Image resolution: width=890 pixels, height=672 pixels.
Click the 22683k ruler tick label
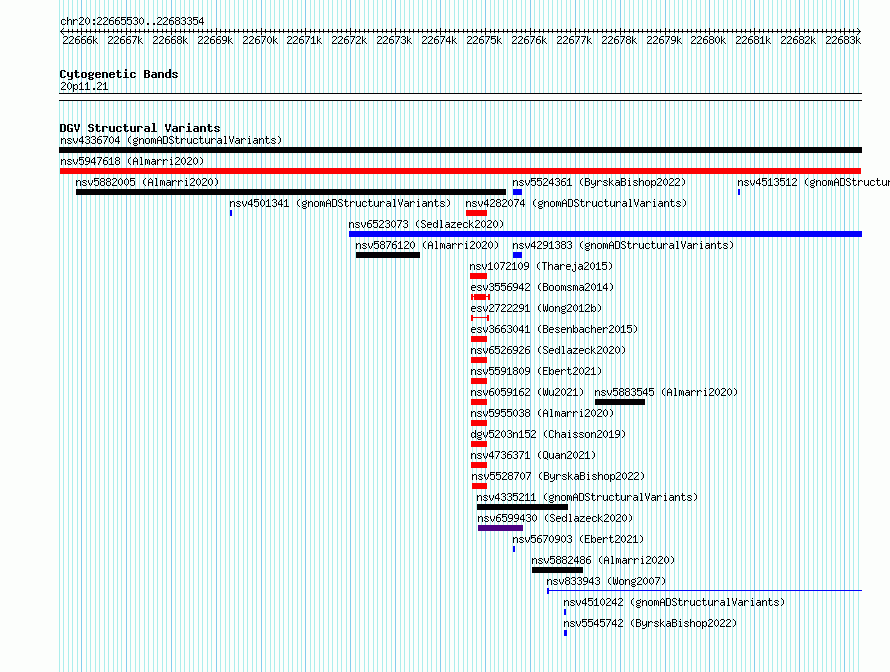pyautogui.click(x=843, y=40)
